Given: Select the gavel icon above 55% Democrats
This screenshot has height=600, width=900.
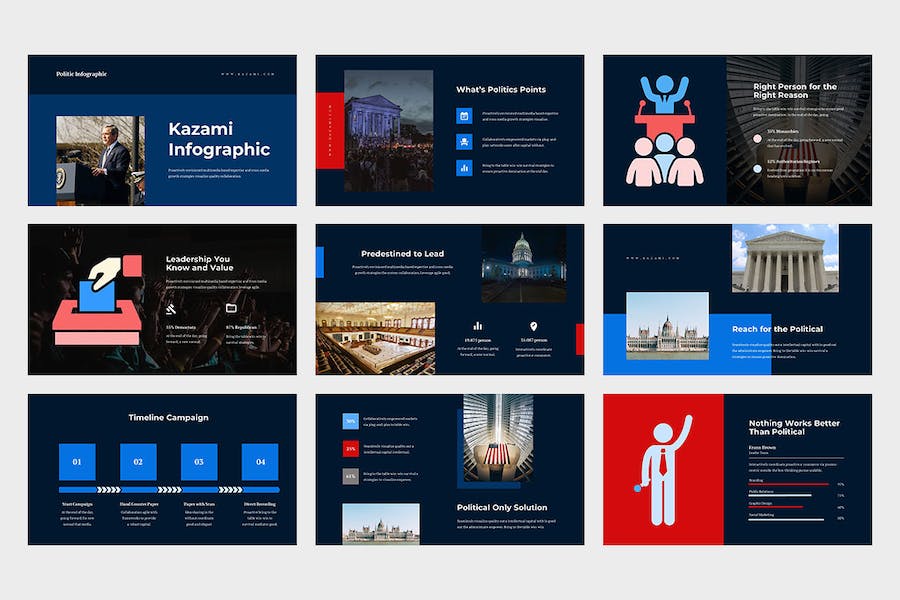Looking at the screenshot, I should coord(171,309).
